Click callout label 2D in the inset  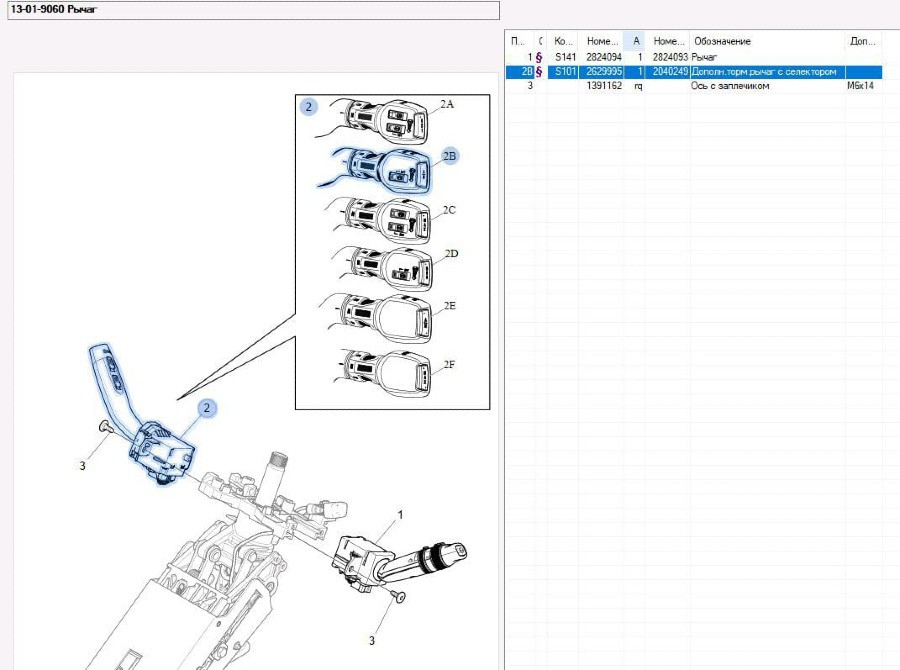pyautogui.click(x=450, y=254)
